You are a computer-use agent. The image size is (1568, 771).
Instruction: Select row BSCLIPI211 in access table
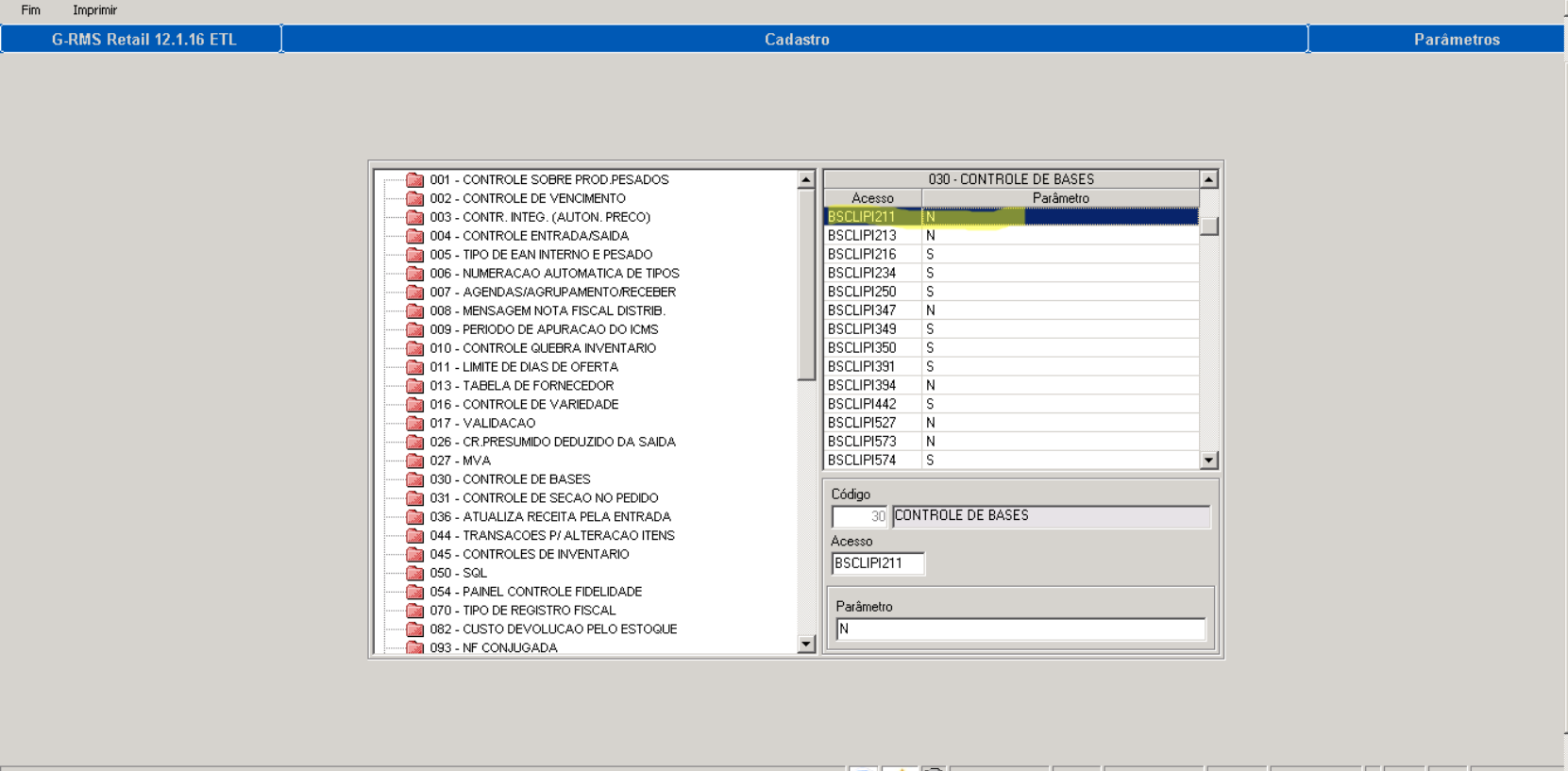tap(1011, 217)
